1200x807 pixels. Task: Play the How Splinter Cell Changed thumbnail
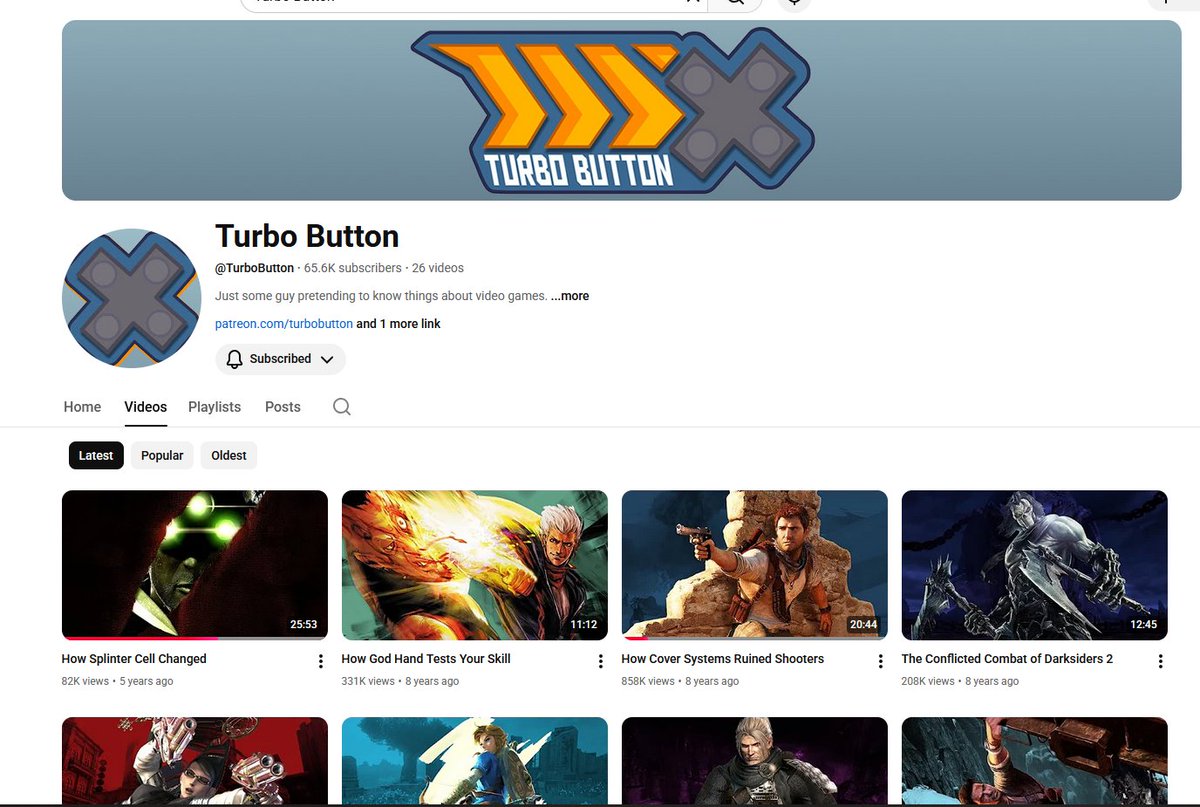click(x=195, y=565)
